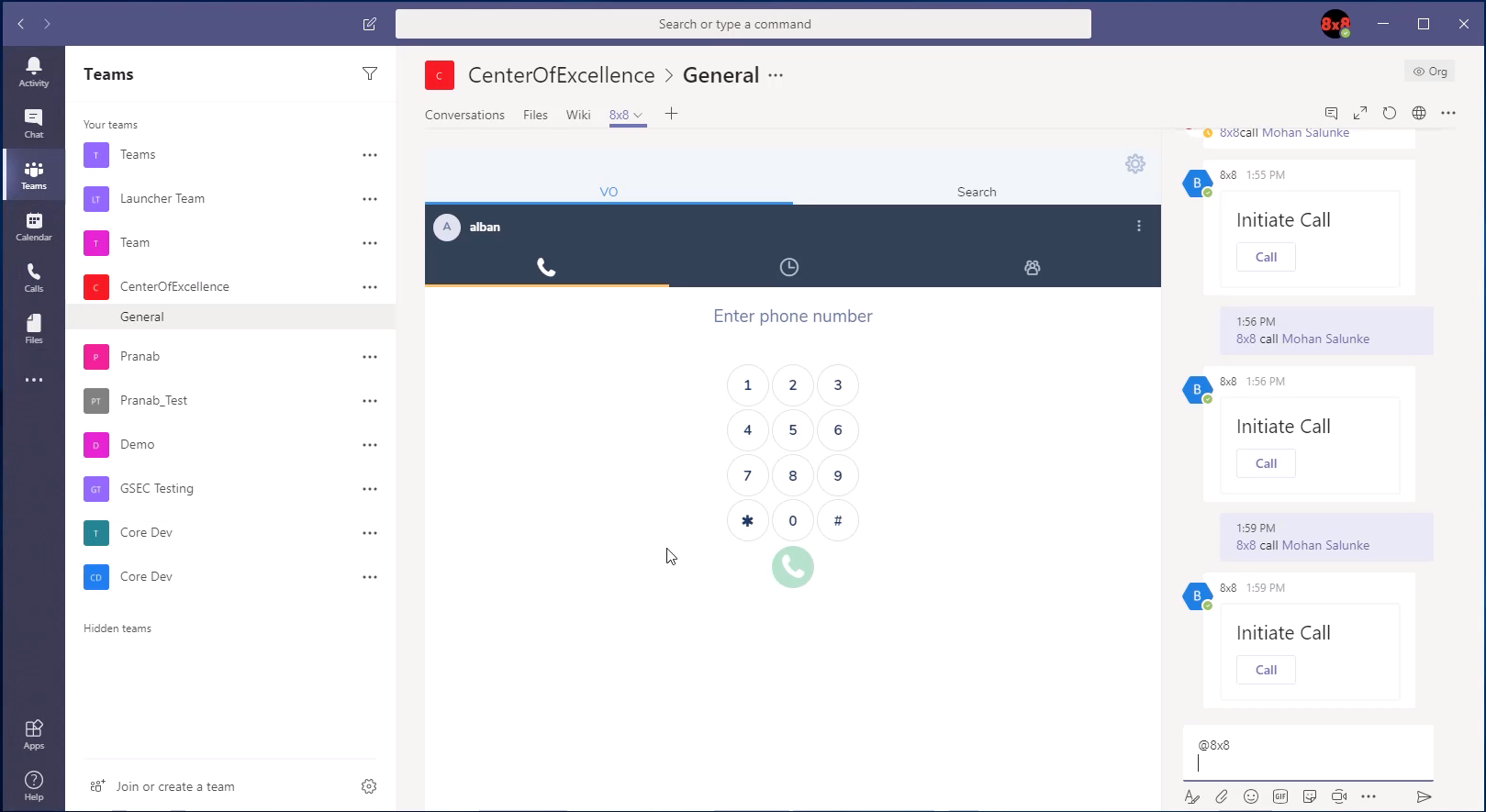Select the VO tab

[609, 192]
